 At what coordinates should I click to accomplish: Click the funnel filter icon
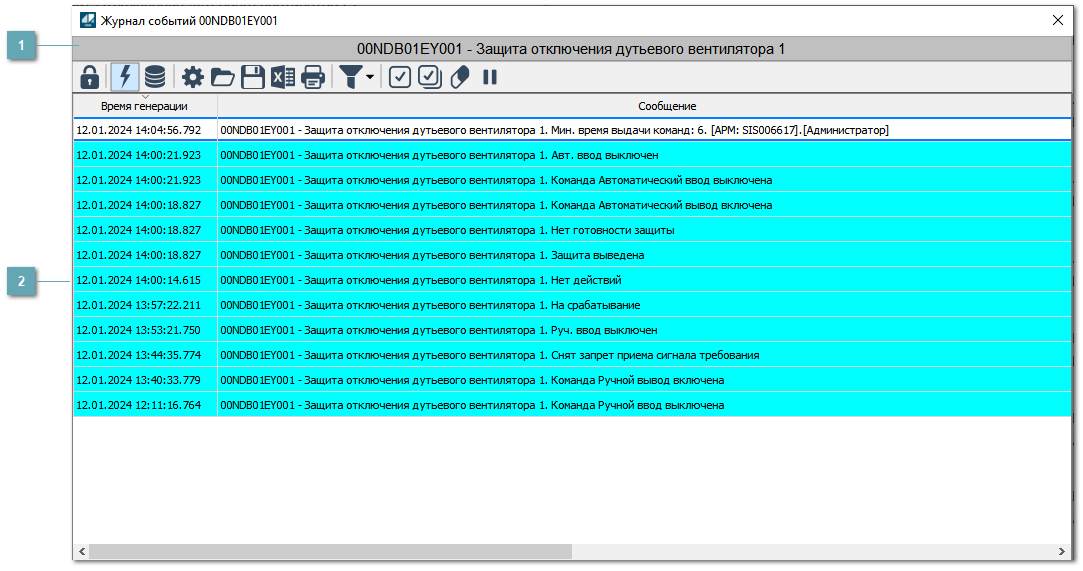(350, 77)
